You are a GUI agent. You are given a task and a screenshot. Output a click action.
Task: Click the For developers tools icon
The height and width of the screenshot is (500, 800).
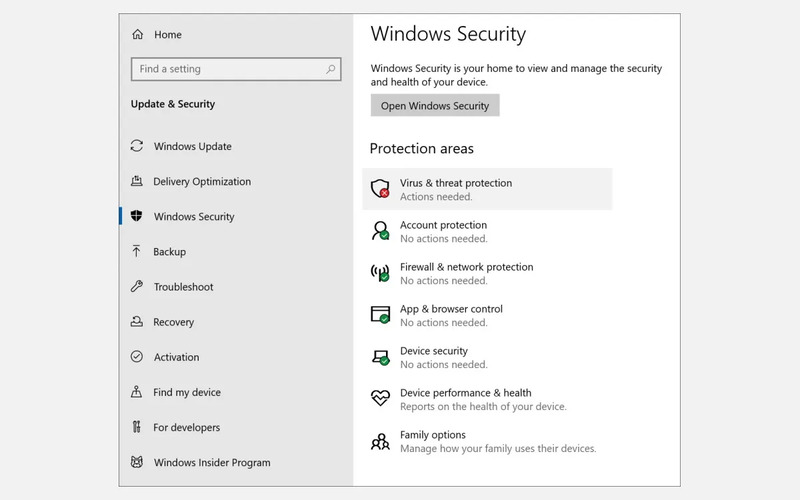click(x=136, y=427)
